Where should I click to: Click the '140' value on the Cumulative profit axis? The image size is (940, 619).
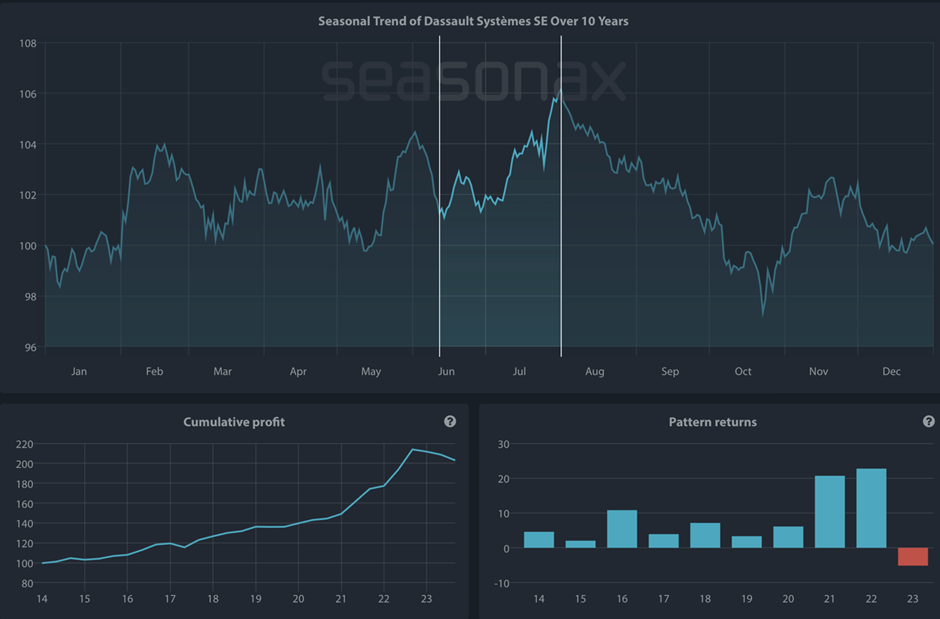25,524
